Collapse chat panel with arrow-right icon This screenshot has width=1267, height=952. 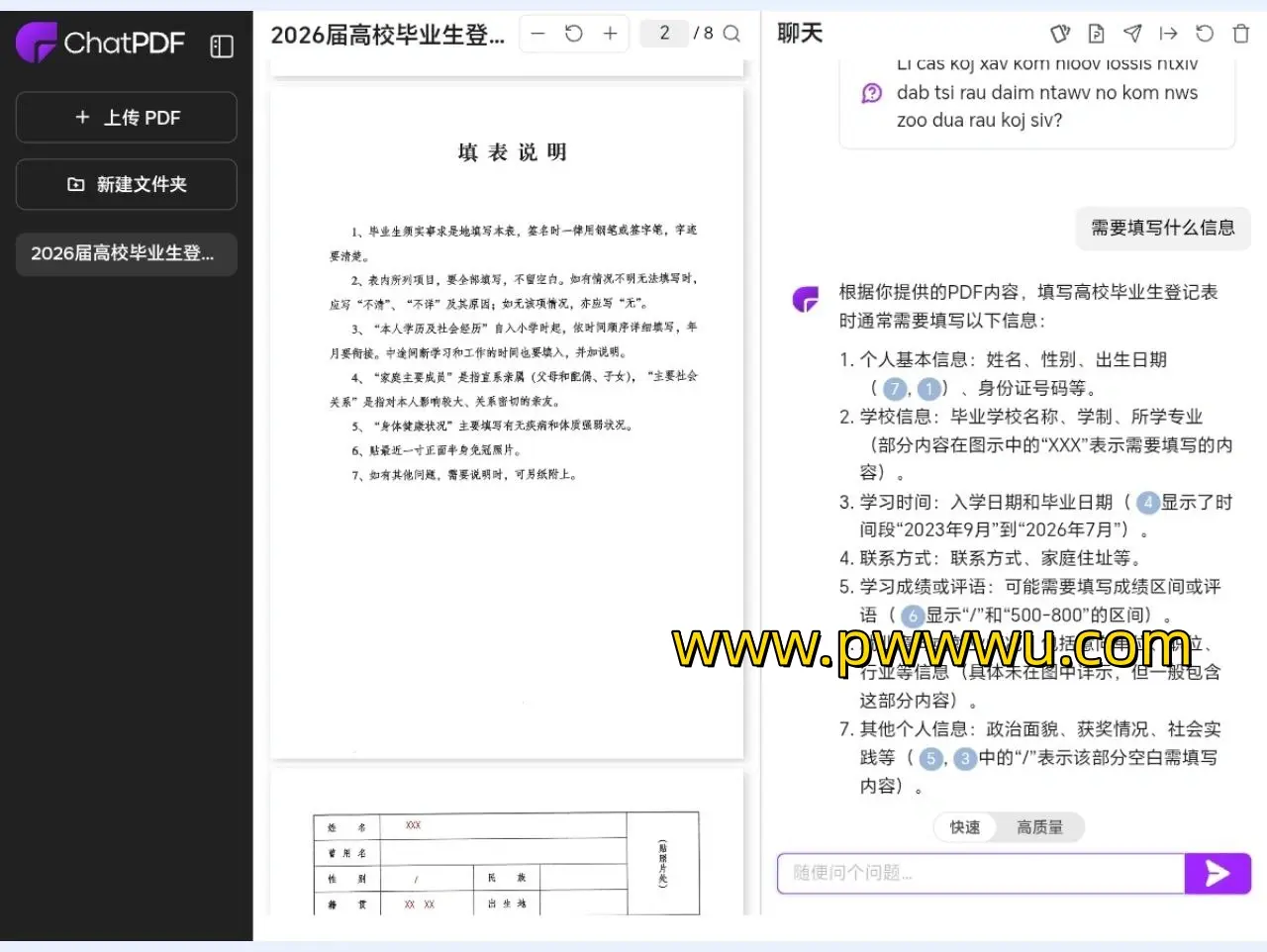coord(1168,34)
